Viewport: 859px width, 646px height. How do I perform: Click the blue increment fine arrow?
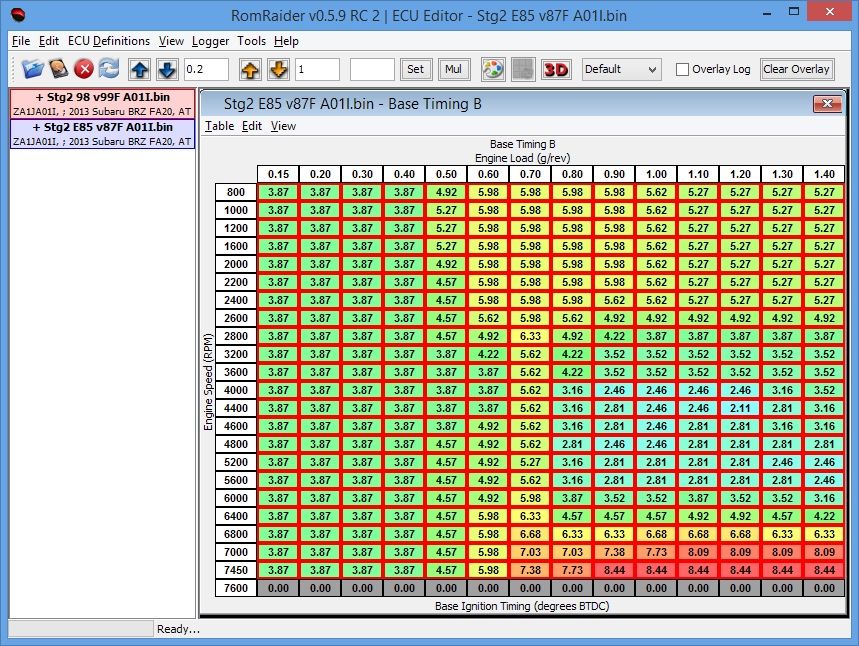click(x=140, y=70)
